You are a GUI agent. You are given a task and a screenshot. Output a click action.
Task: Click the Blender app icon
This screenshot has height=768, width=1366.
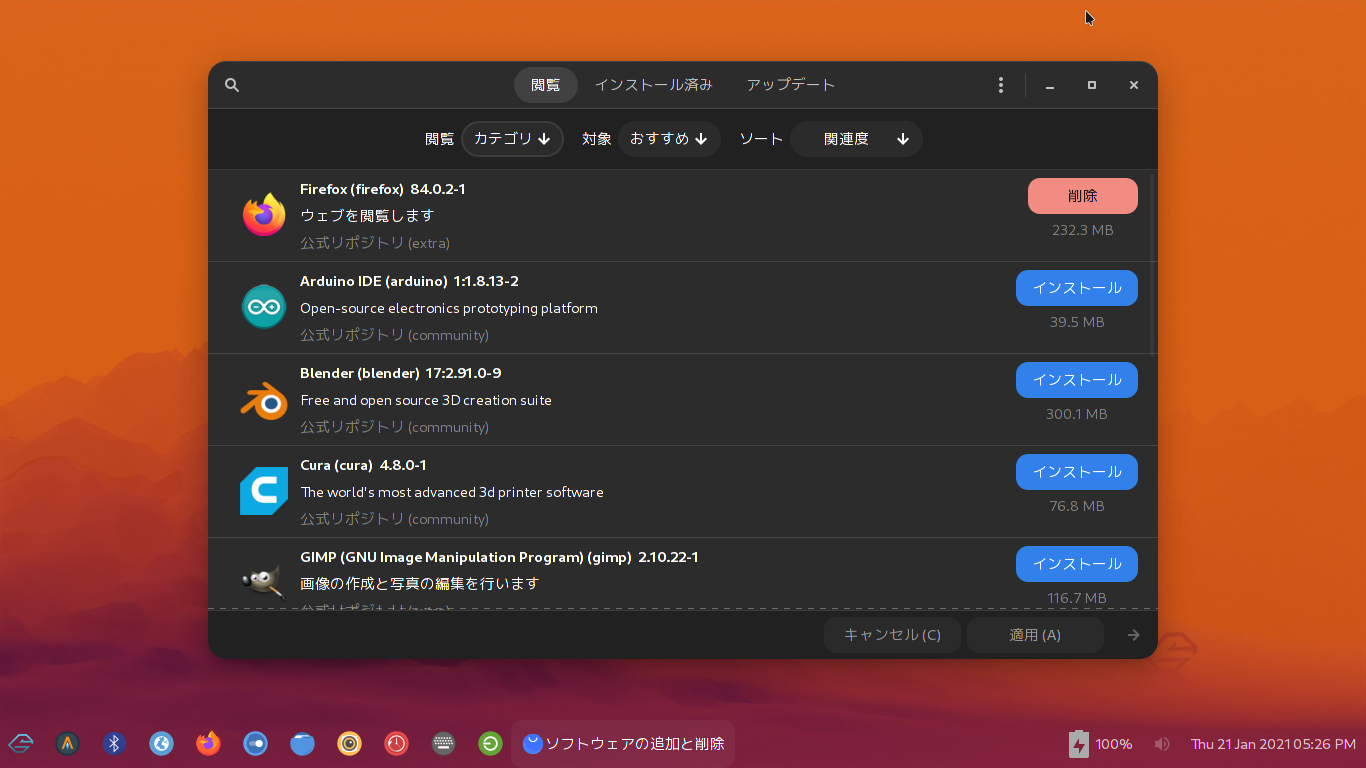pyautogui.click(x=264, y=399)
